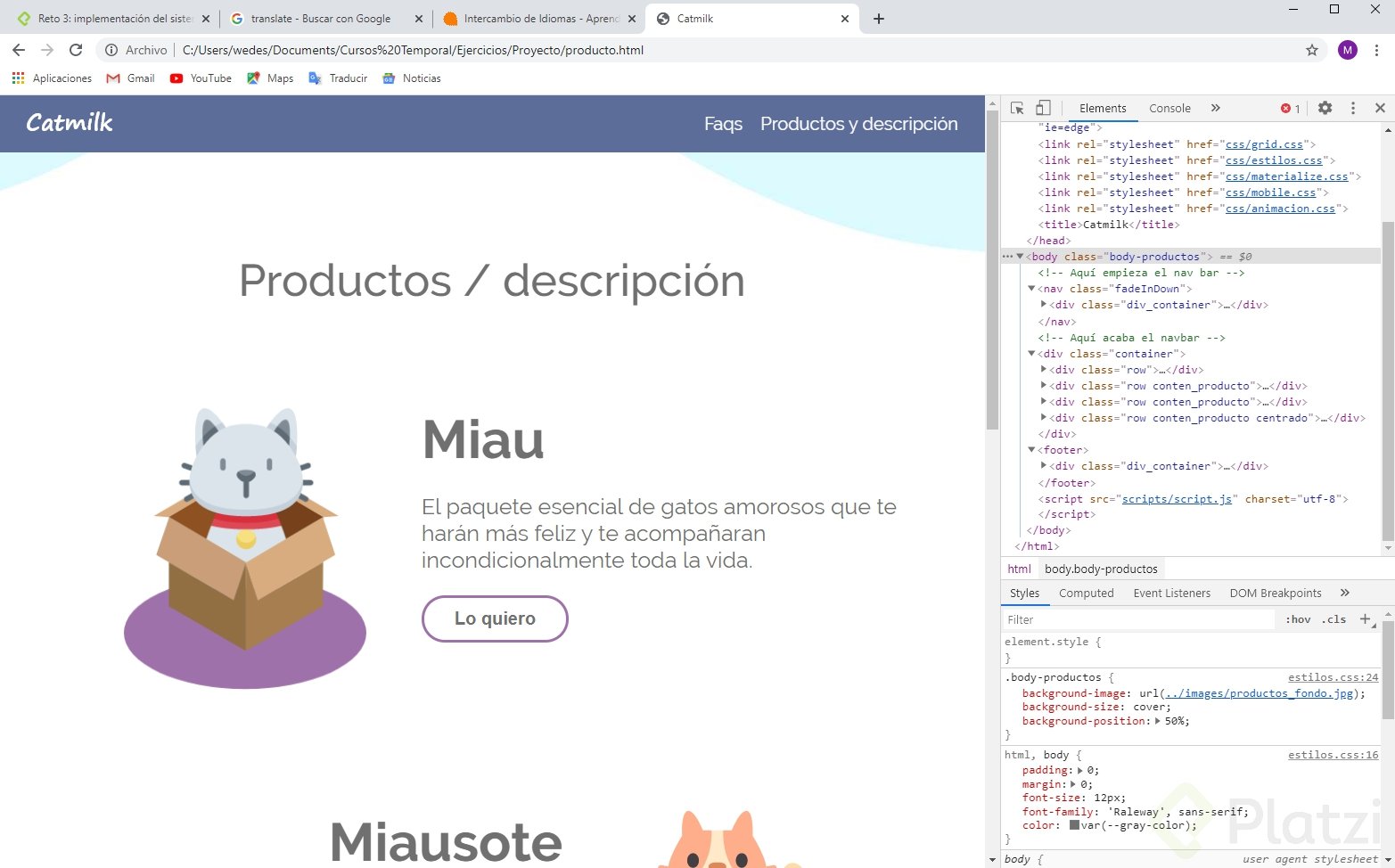Open the Traducir bookmark
The image size is (1395, 868).
338,78
